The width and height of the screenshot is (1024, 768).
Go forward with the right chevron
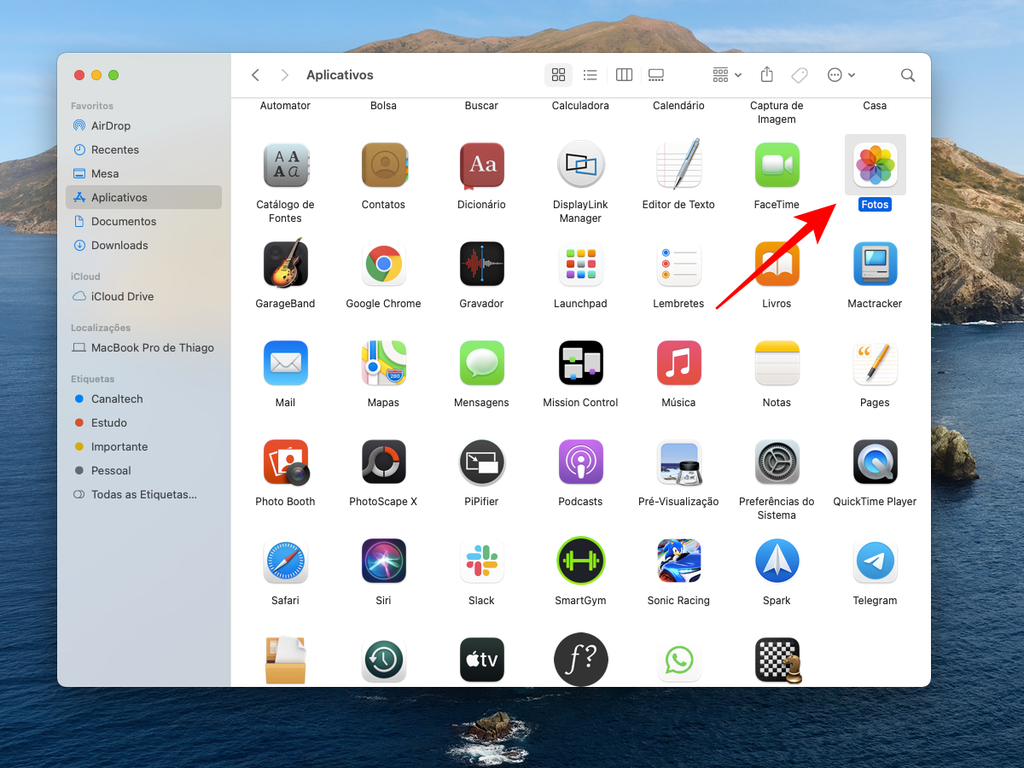click(x=284, y=75)
